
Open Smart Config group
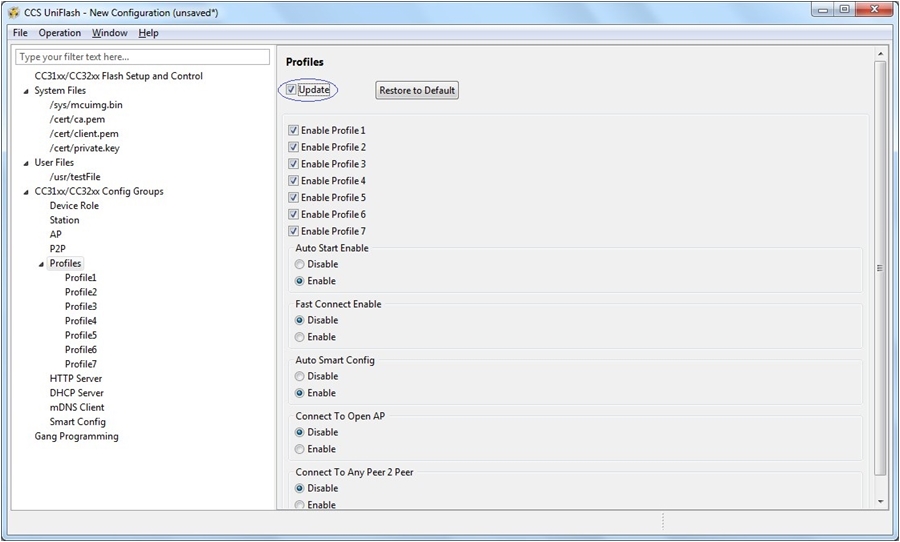pos(77,421)
